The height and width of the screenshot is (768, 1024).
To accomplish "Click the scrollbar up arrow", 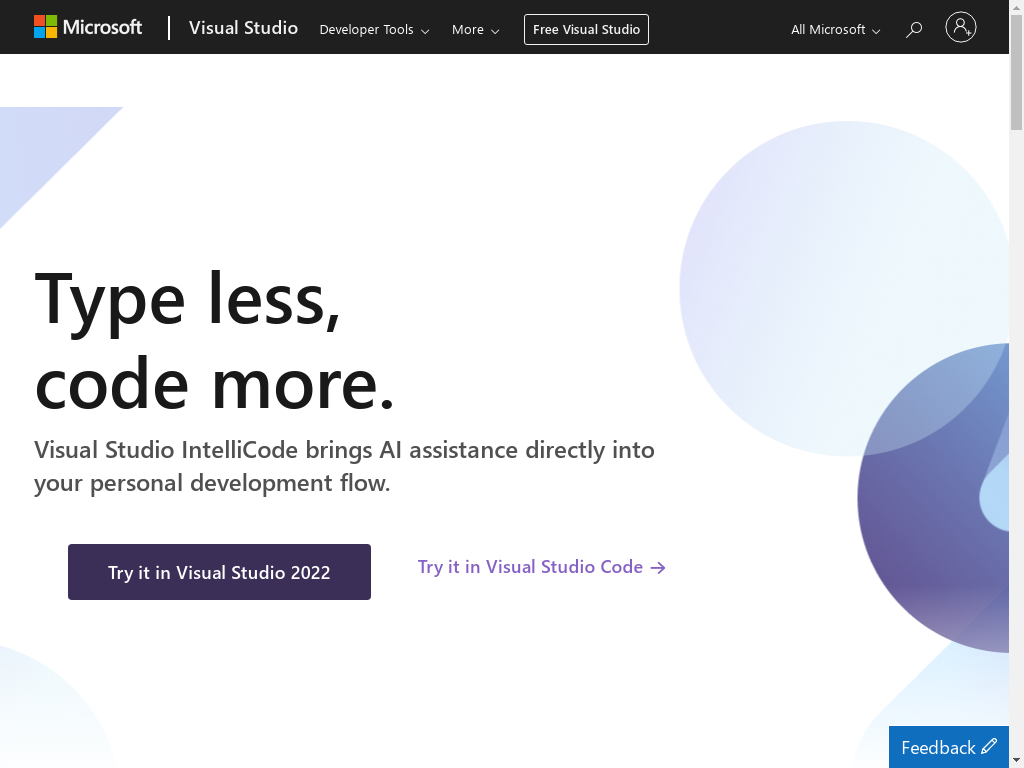I will click(x=1016, y=7).
